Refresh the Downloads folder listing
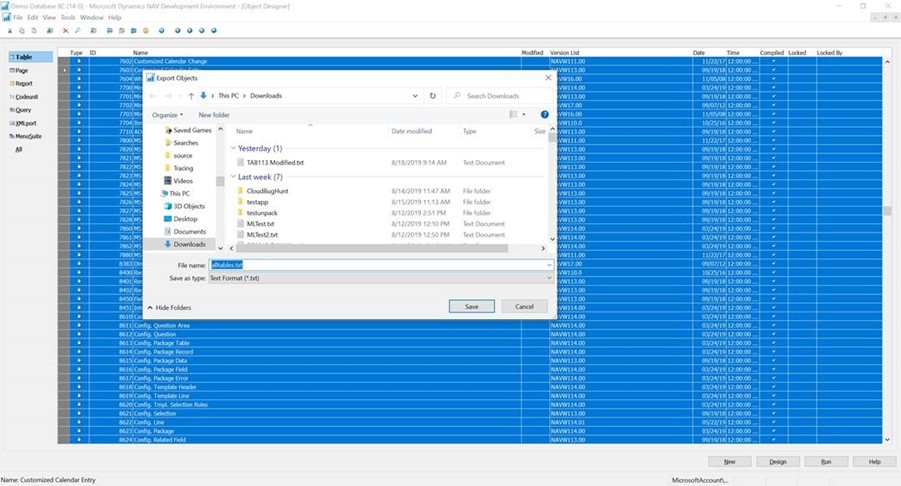 tap(433, 96)
